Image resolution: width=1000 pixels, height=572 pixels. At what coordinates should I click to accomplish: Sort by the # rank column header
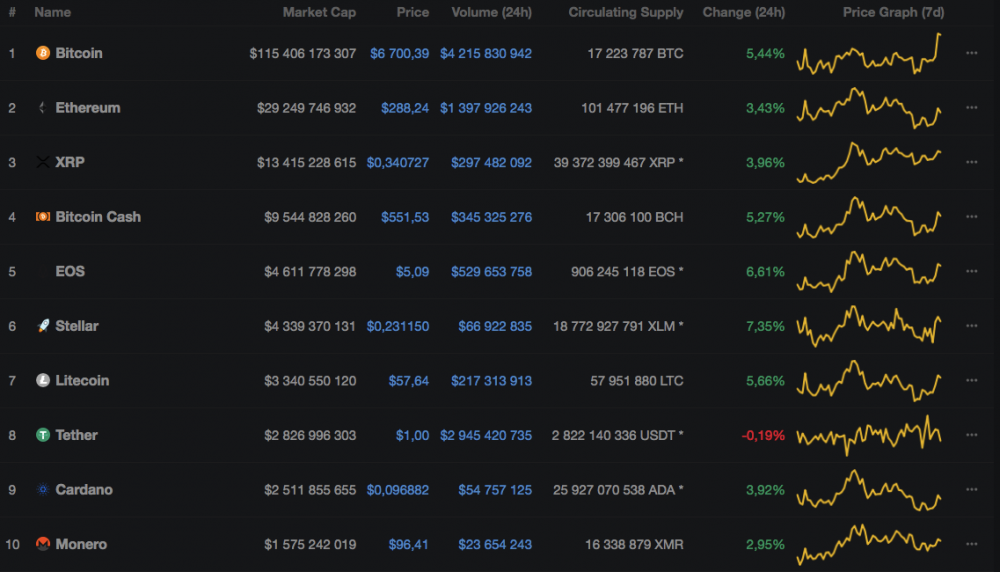(12, 12)
